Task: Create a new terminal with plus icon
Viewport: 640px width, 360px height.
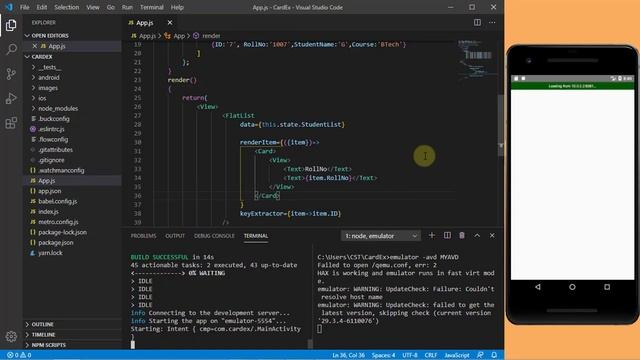Action: coord(431,236)
